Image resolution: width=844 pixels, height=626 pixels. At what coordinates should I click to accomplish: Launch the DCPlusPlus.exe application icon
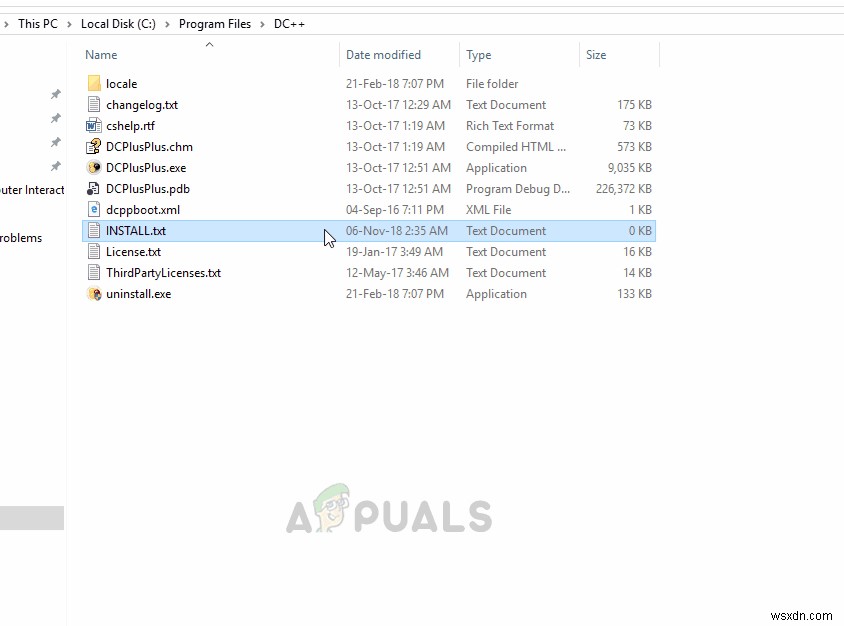coord(94,167)
